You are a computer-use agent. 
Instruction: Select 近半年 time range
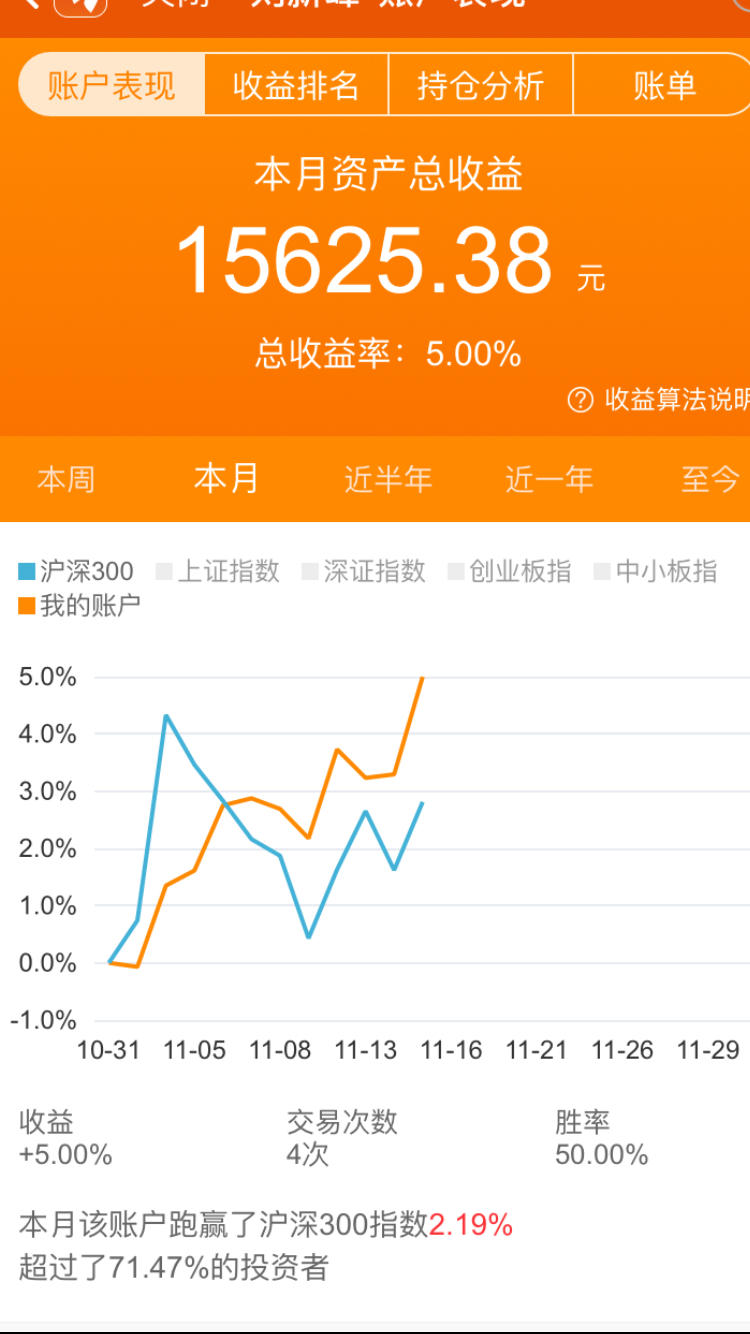pos(388,480)
